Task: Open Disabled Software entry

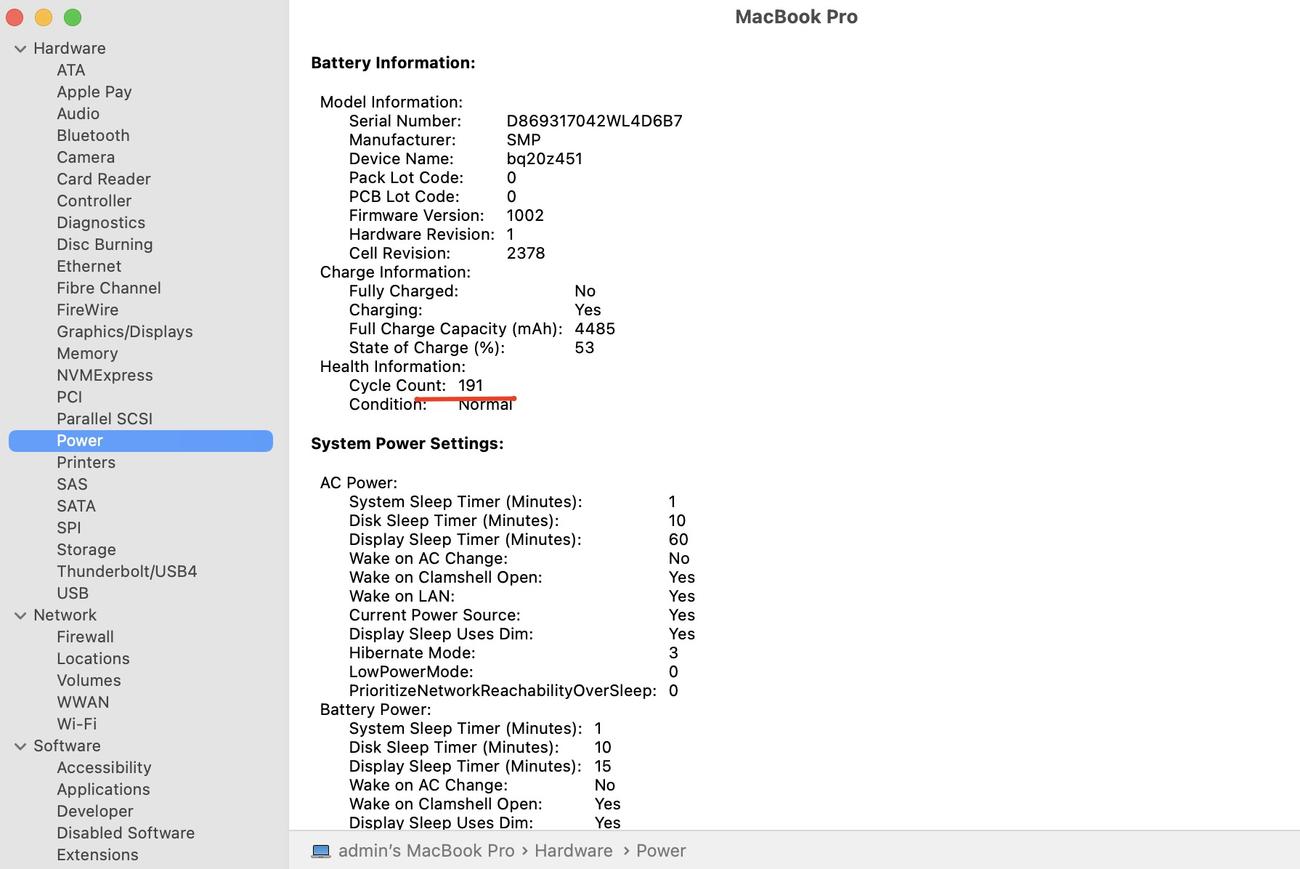Action: click(126, 833)
